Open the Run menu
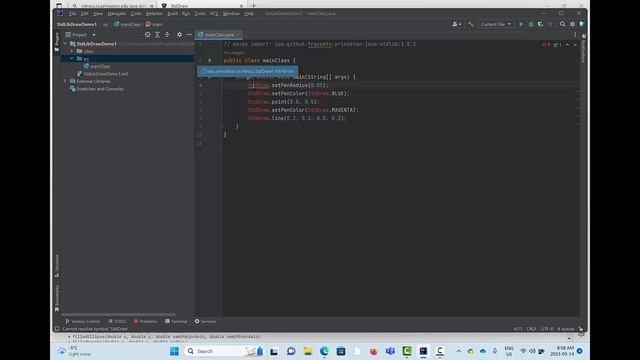 tap(186, 13)
